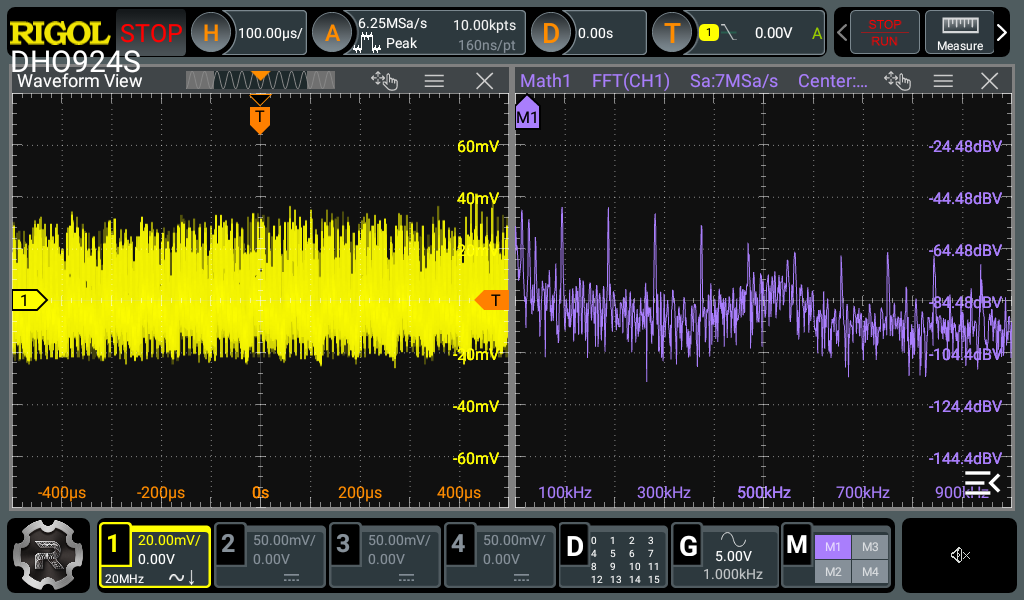Open the Rigol gear main menu
1024x600 pixels.
click(x=49, y=556)
